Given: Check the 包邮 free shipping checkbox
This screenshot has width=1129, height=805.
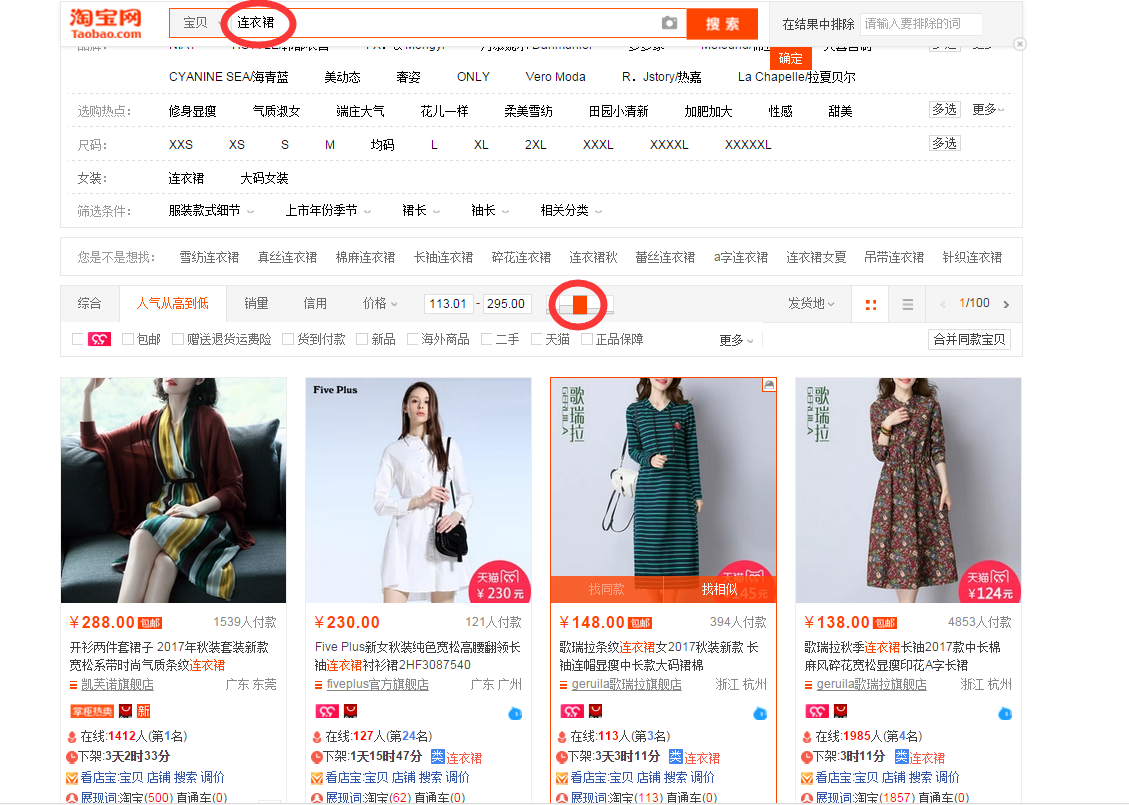Looking at the screenshot, I should 128,340.
